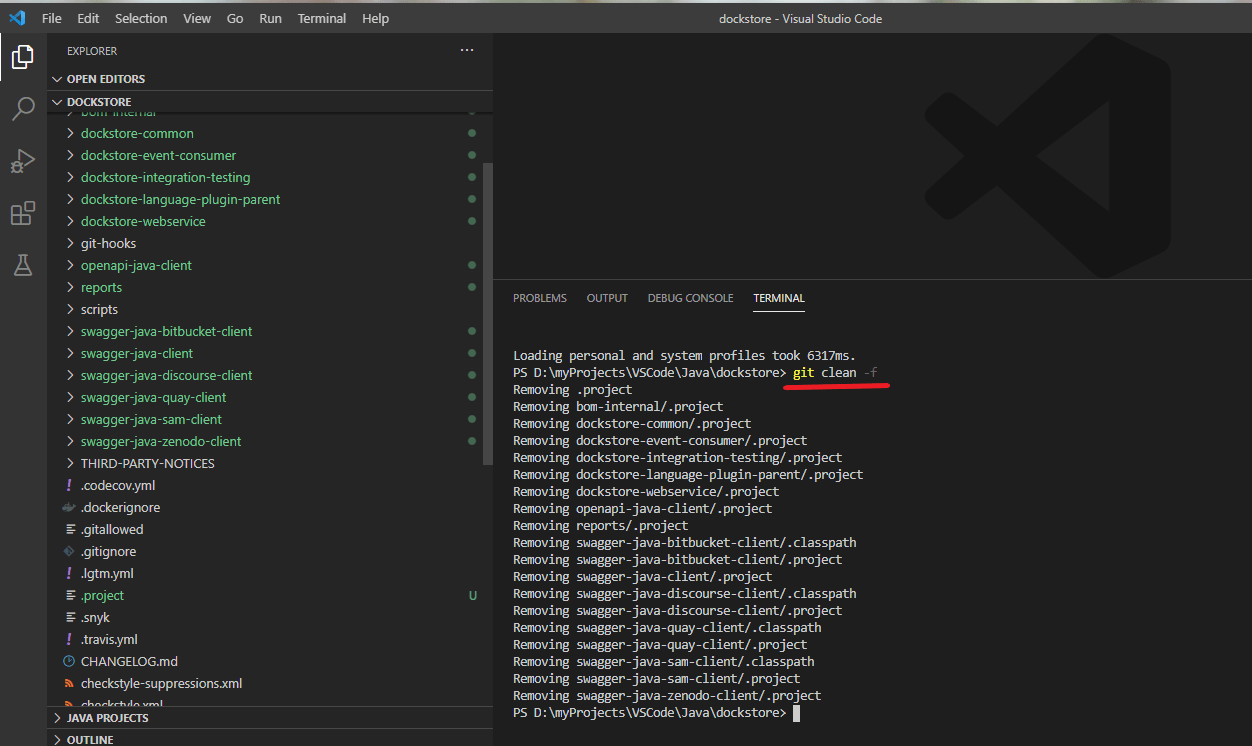
Task: Open the Explorer view in activity bar
Action: point(23,57)
